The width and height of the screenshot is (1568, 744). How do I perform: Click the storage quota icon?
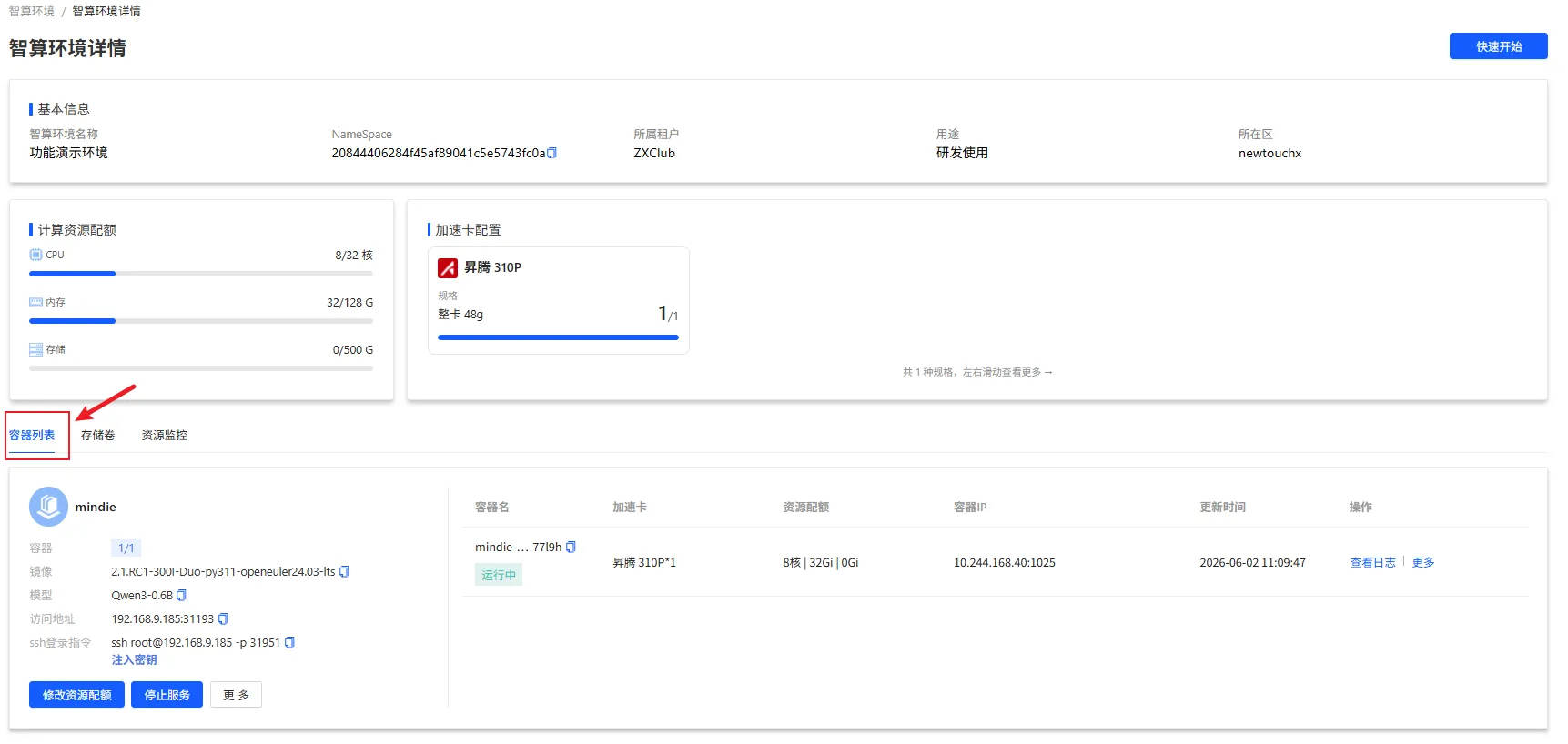(x=35, y=349)
